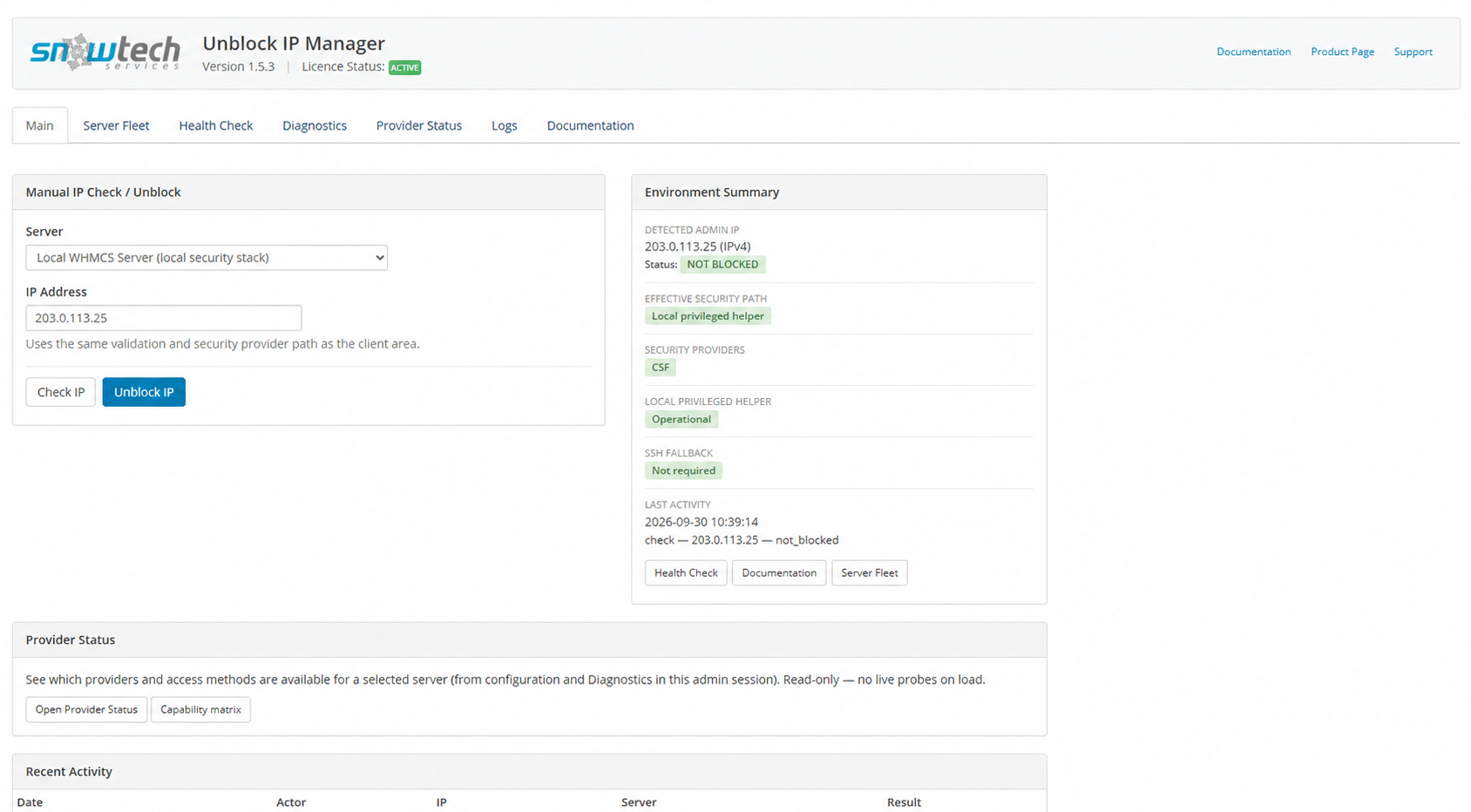The width and height of the screenshot is (1471, 812).
Task: Open the Documentation tab in the tab bar
Action: click(591, 125)
